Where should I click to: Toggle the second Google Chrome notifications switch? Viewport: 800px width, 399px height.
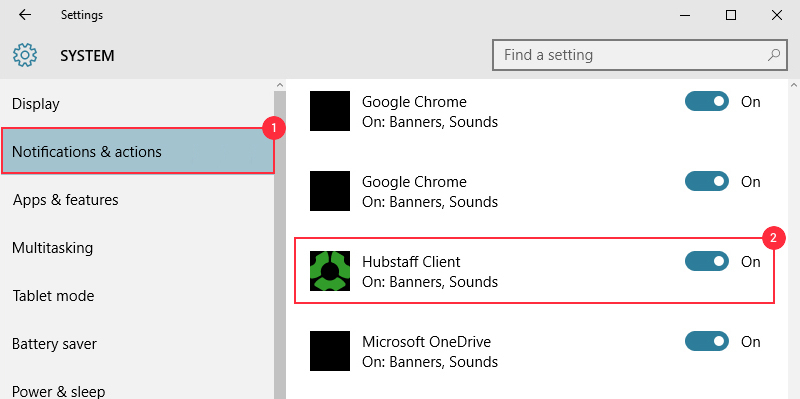[x=707, y=181]
